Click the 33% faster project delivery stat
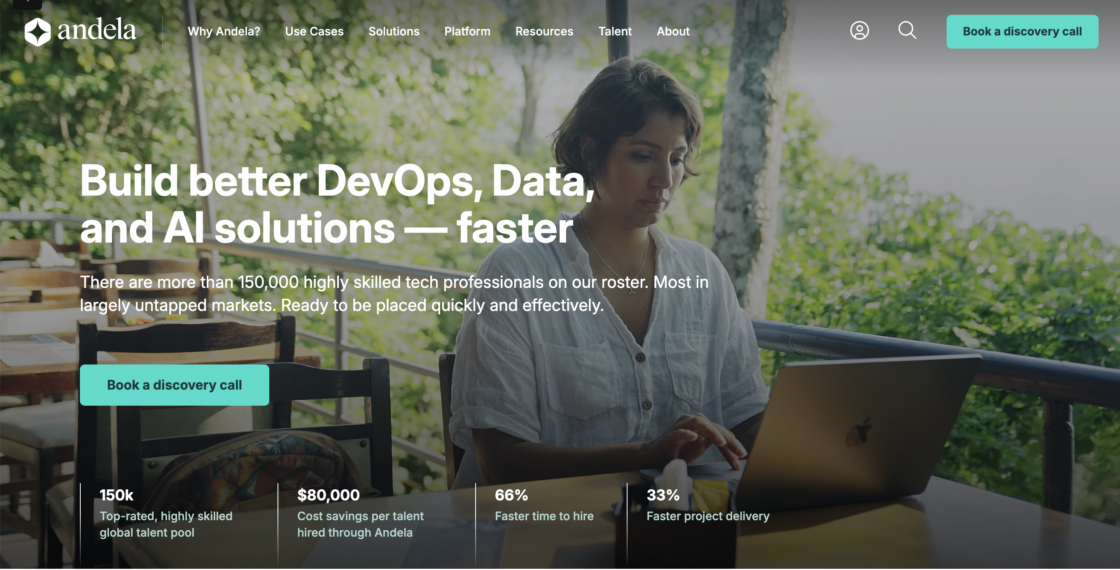 pyautogui.click(x=708, y=506)
